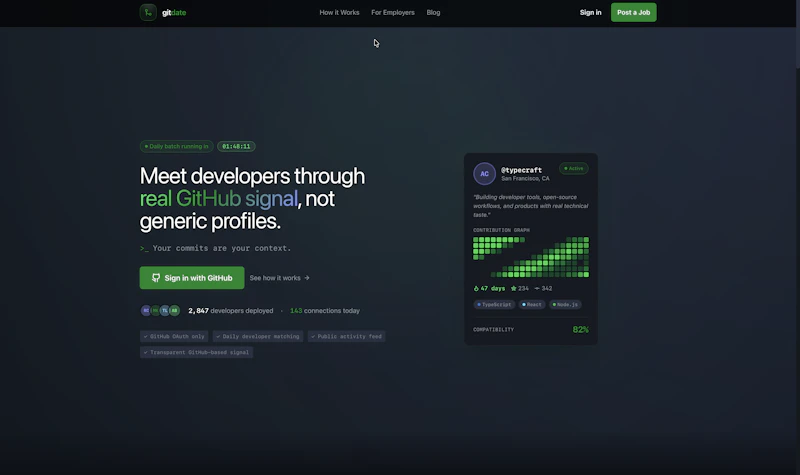Click the real GitHub signal headline text
Image resolution: width=800 pixels, height=475 pixels.
click(x=218, y=198)
